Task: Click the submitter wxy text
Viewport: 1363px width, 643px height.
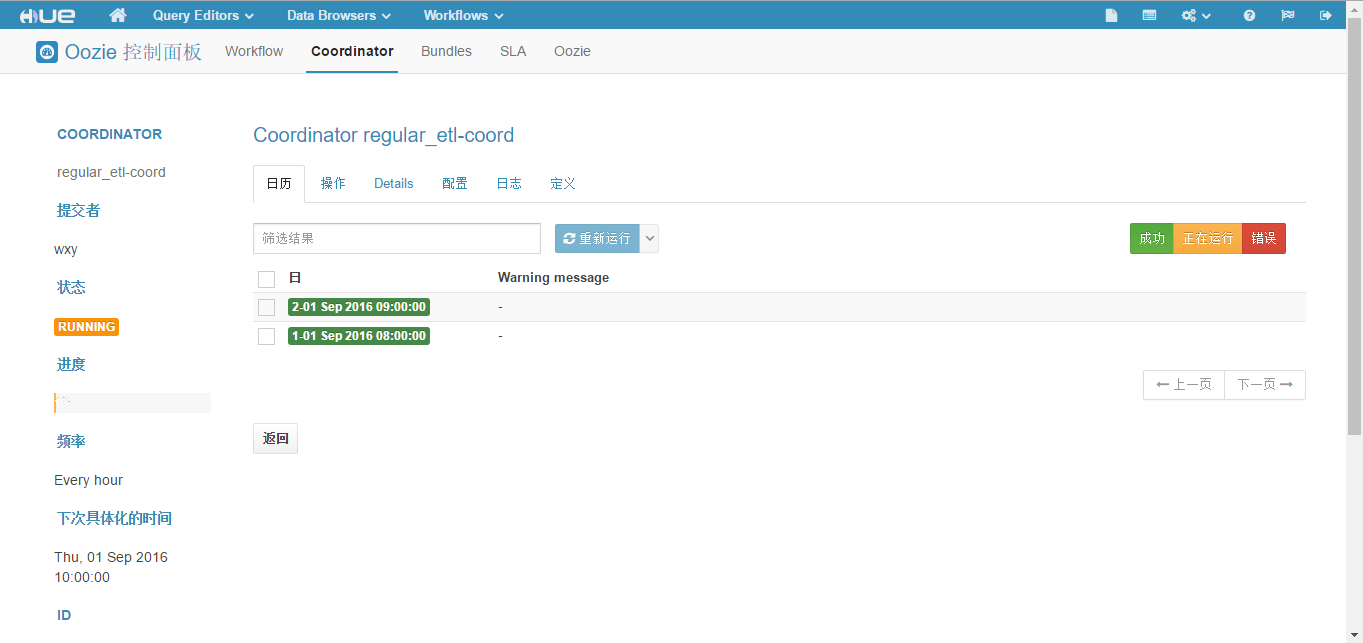Action: coord(66,249)
